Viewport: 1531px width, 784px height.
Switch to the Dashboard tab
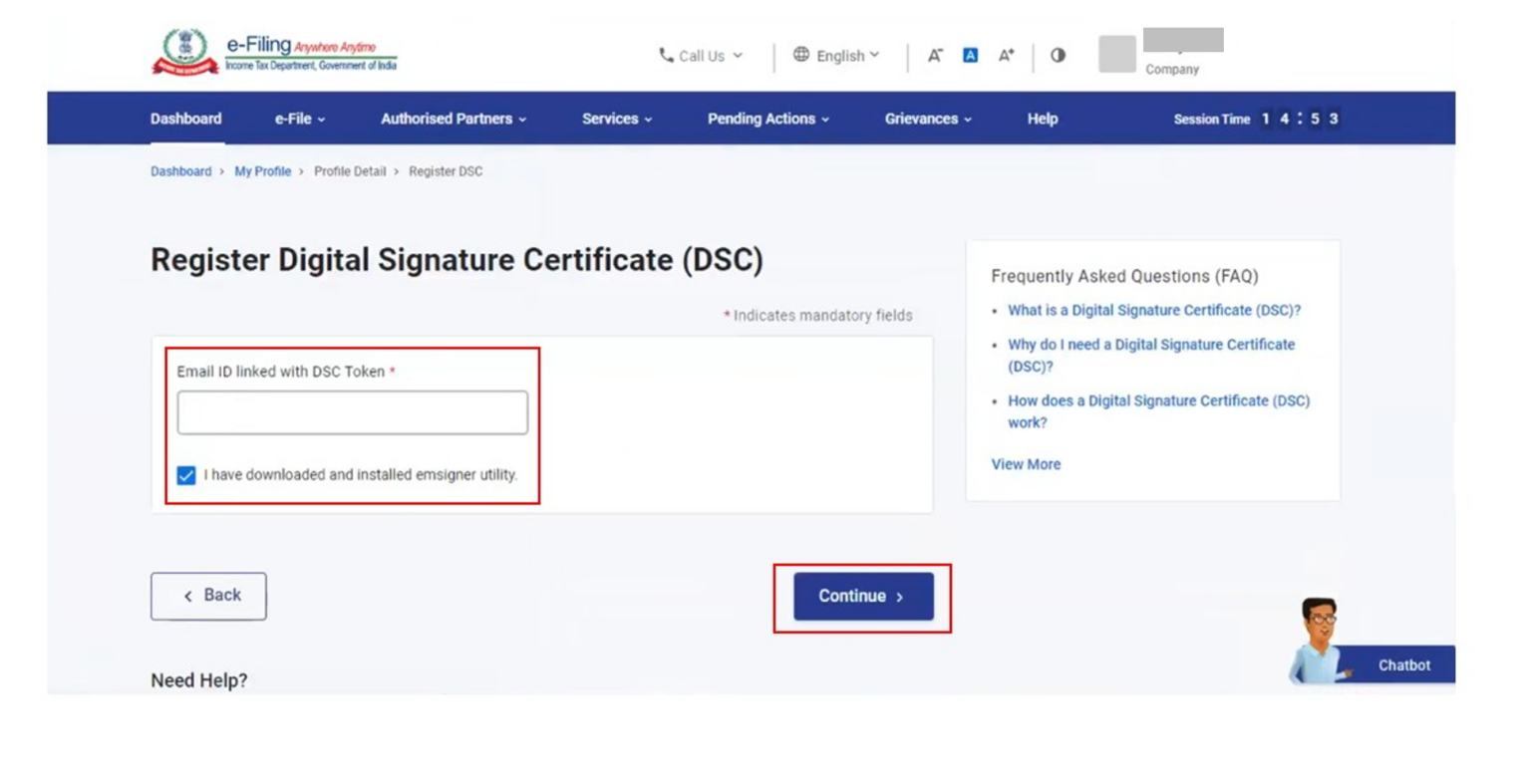point(185,118)
